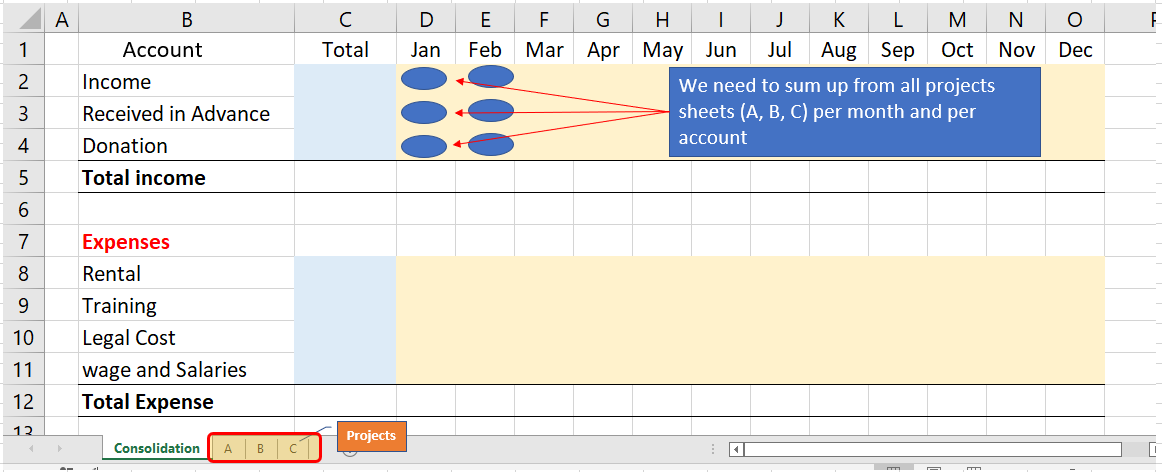Switch to the Consolidation sheet tab
The image size is (1162, 472).
pos(156,448)
